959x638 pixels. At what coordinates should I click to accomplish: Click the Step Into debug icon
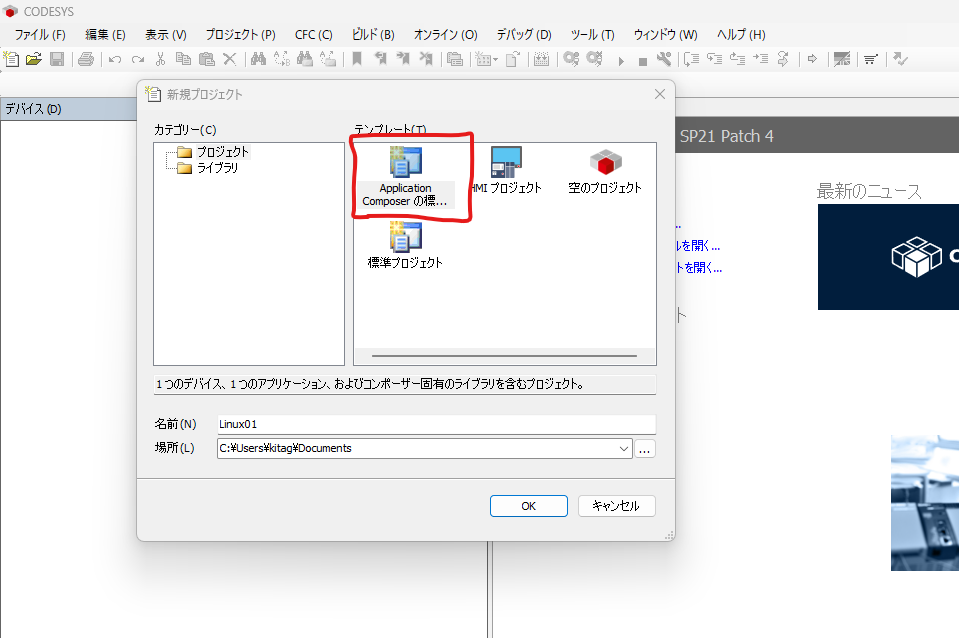(x=714, y=59)
